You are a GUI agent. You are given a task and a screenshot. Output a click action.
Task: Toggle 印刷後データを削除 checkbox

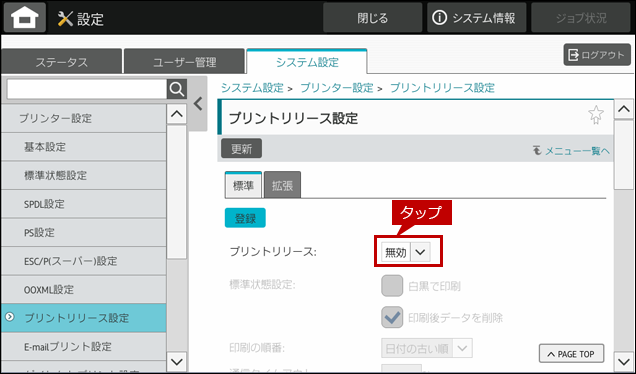(392, 317)
